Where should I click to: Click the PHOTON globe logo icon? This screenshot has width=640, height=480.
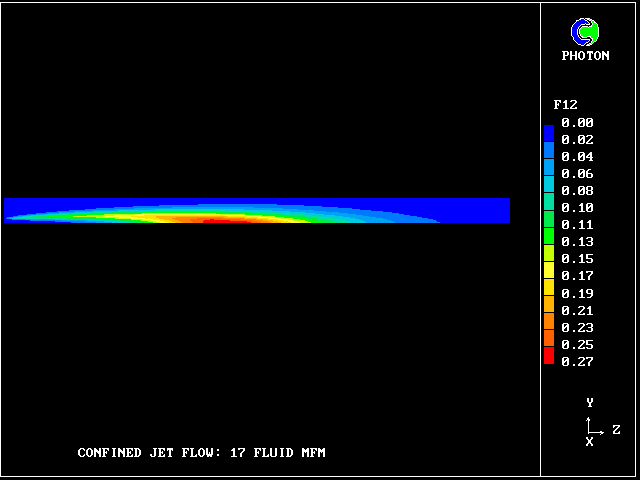point(585,32)
